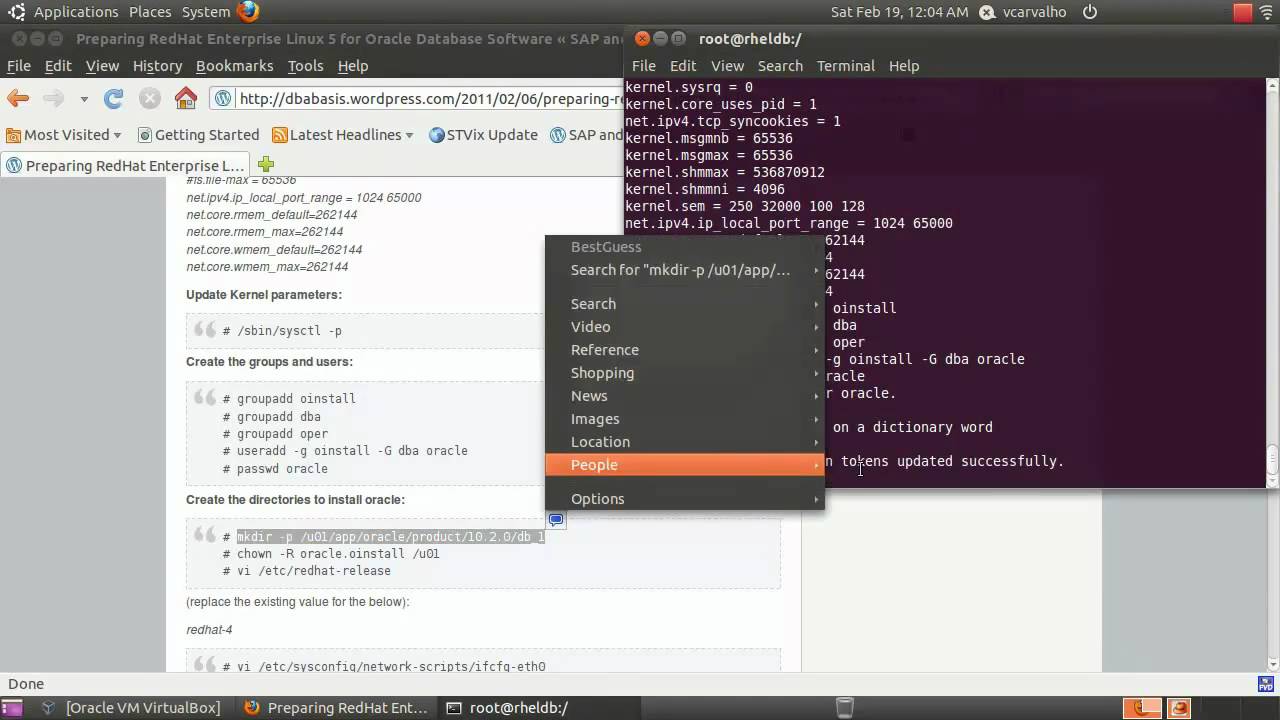The height and width of the screenshot is (720, 1280).
Task: Click the Latest Headlines RSS feed icon
Action: tap(280, 135)
